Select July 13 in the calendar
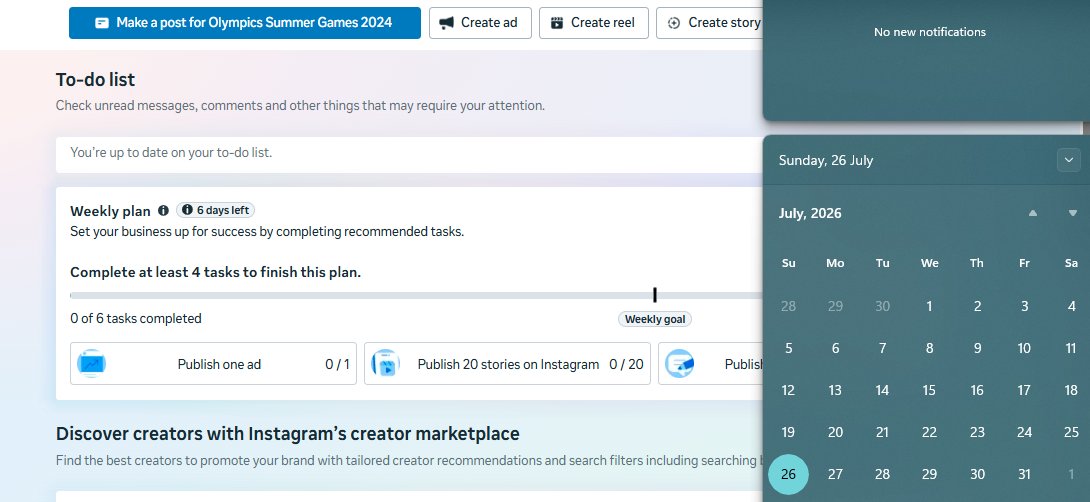The image size is (1090, 502). (836, 390)
